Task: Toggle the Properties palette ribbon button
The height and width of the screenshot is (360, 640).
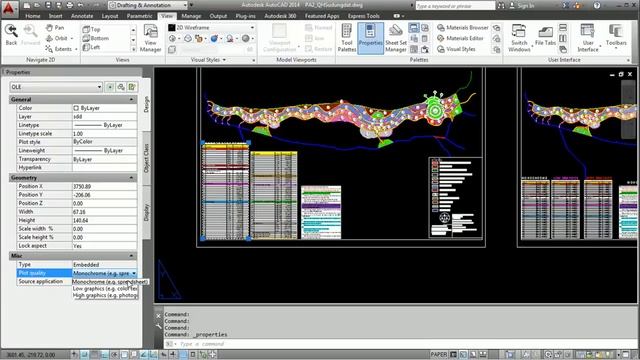Action: coord(370,38)
